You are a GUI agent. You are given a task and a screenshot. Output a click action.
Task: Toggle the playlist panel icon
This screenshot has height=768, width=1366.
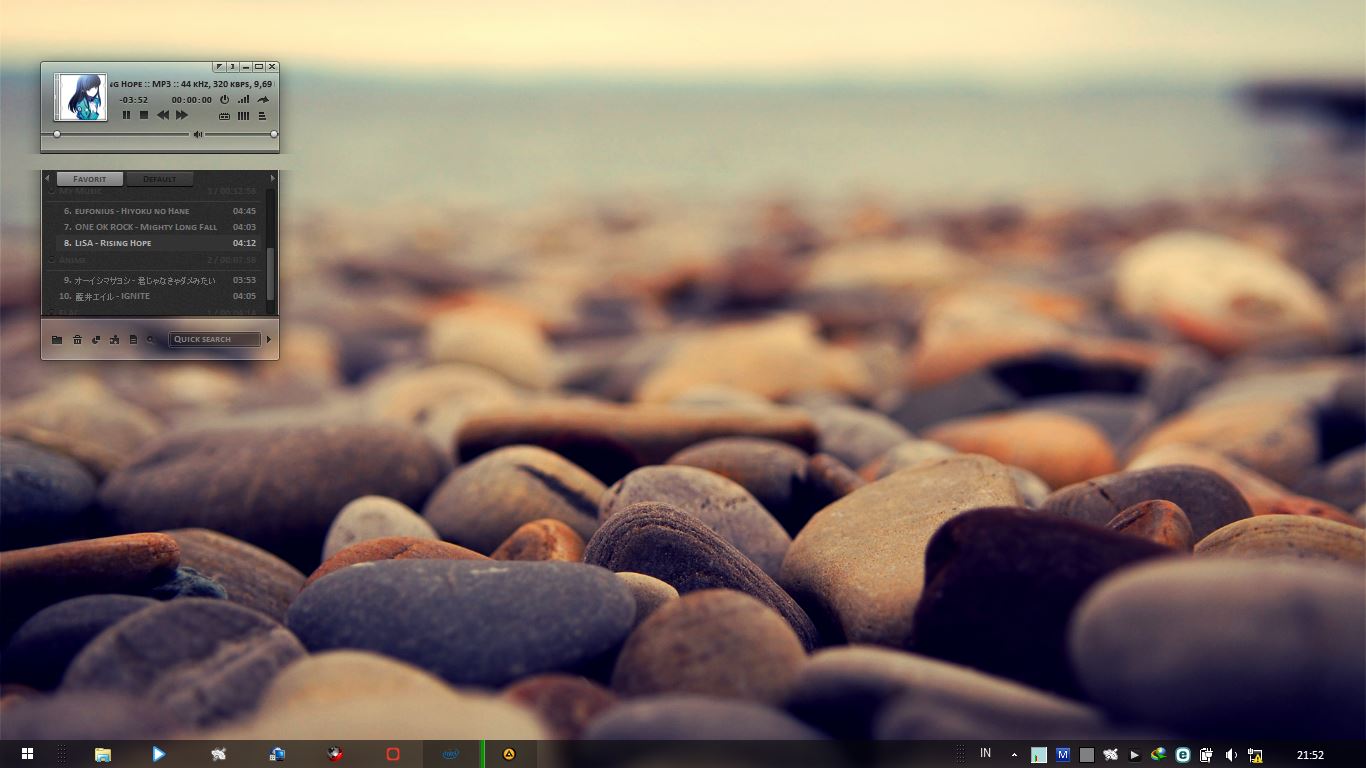262,116
